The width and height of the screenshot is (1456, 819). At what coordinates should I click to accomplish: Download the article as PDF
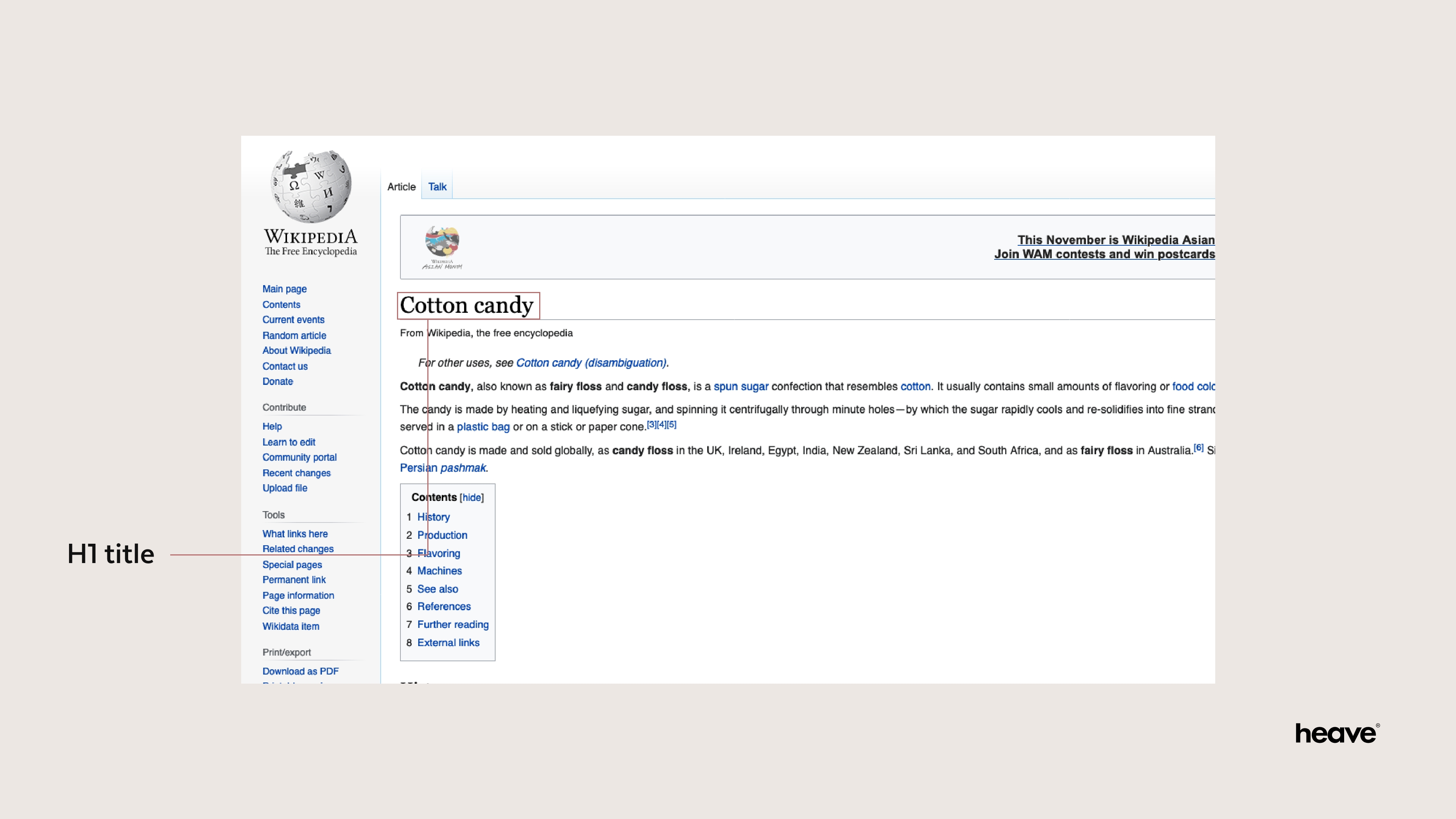[x=301, y=671]
